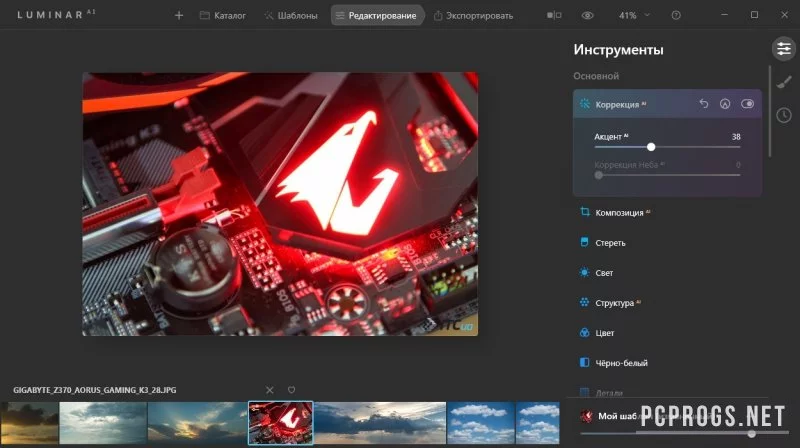Click the Свет sun icon

point(585,272)
